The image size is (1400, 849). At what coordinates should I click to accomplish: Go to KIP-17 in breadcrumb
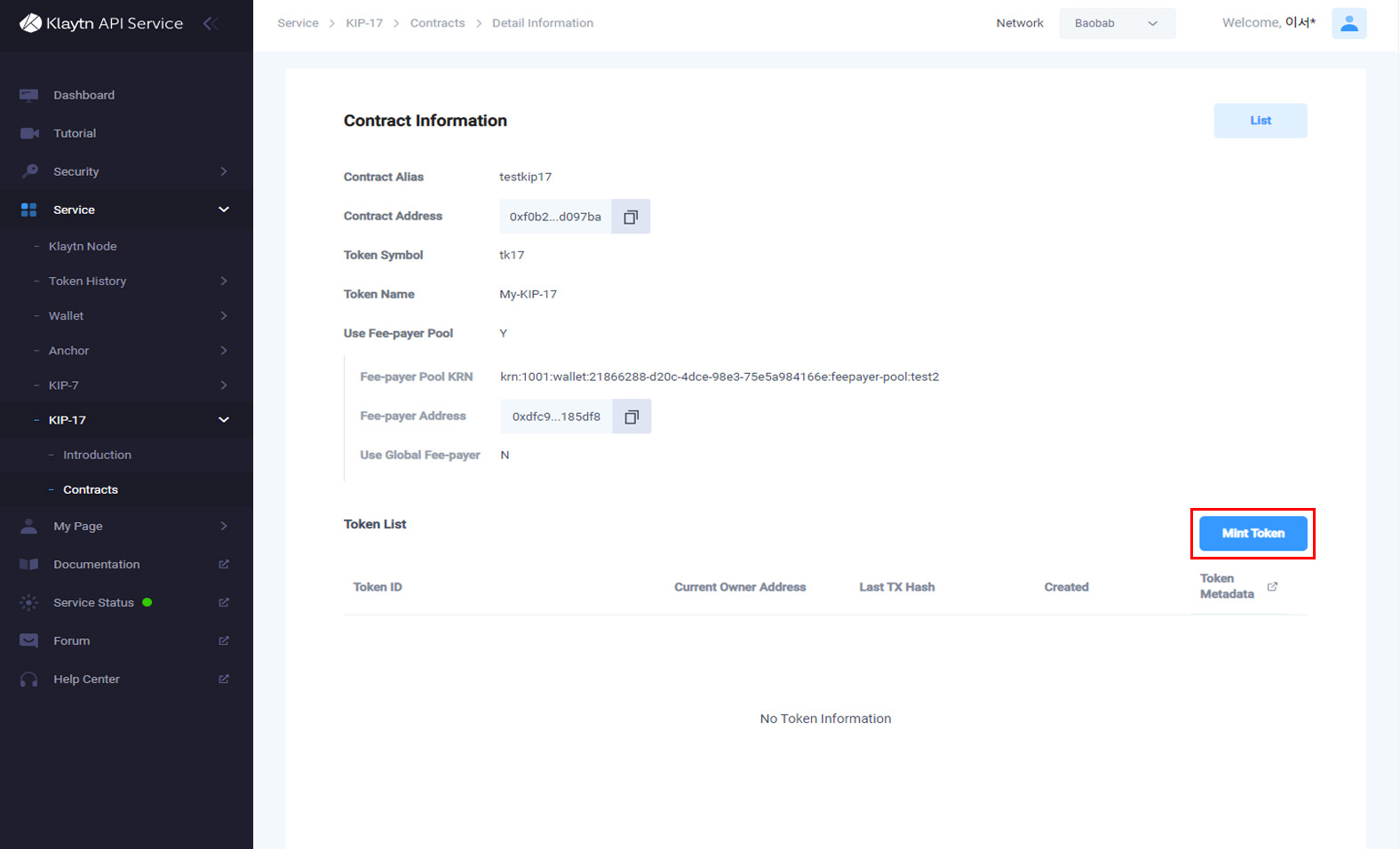click(364, 23)
